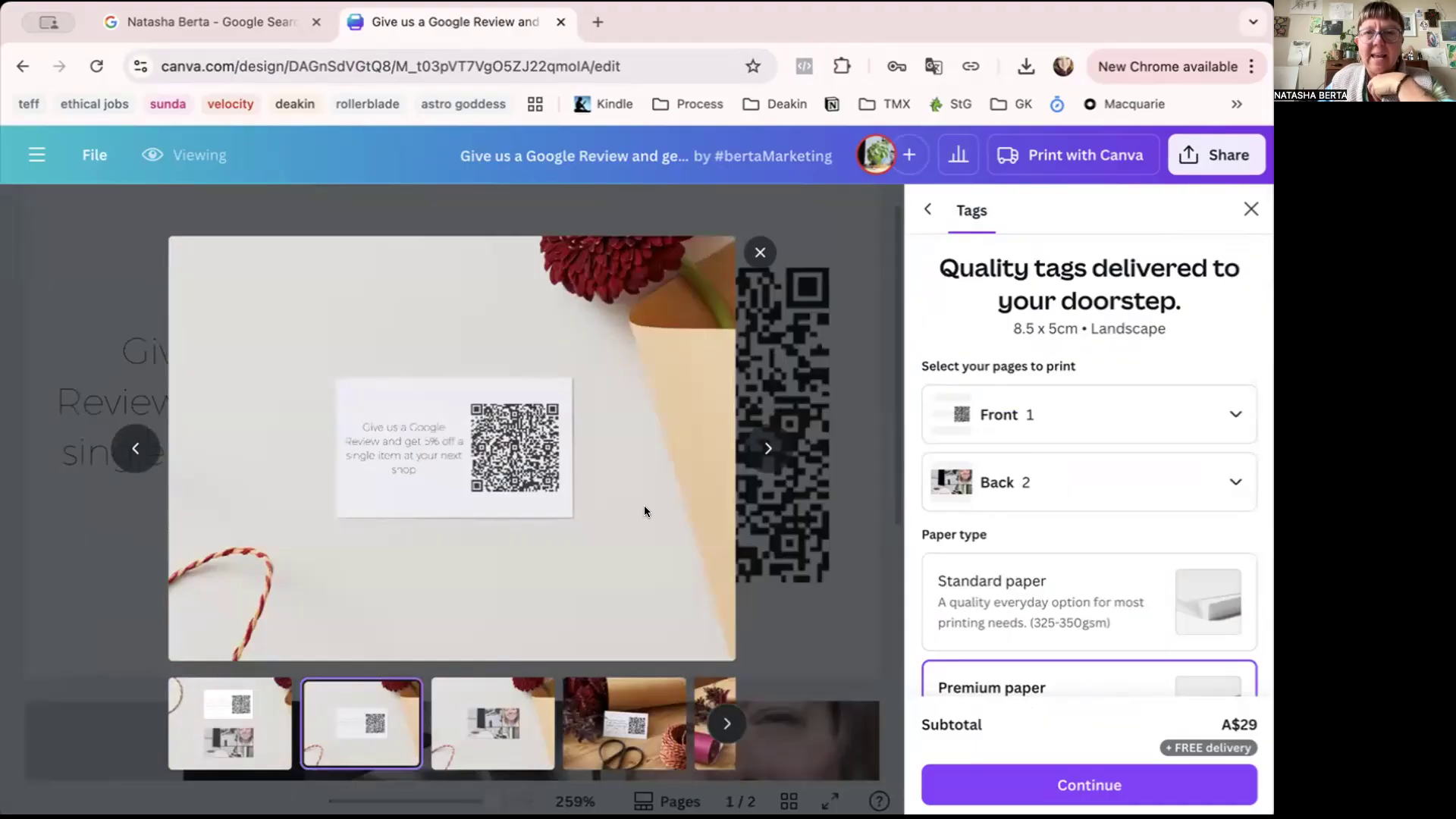This screenshot has height=819, width=1456.
Task: Open the grid view icon in bottom bar
Action: 789,802
